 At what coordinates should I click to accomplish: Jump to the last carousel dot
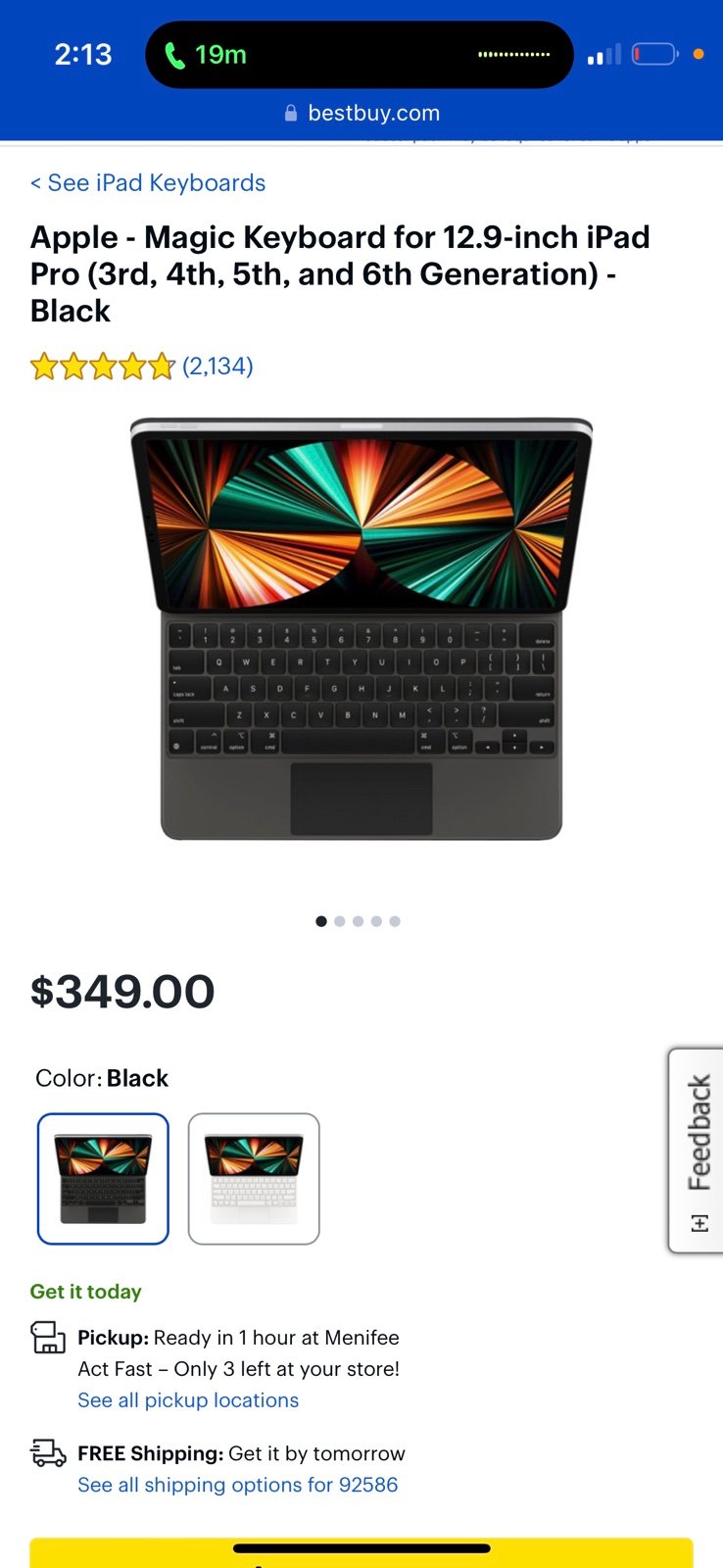[x=395, y=921]
